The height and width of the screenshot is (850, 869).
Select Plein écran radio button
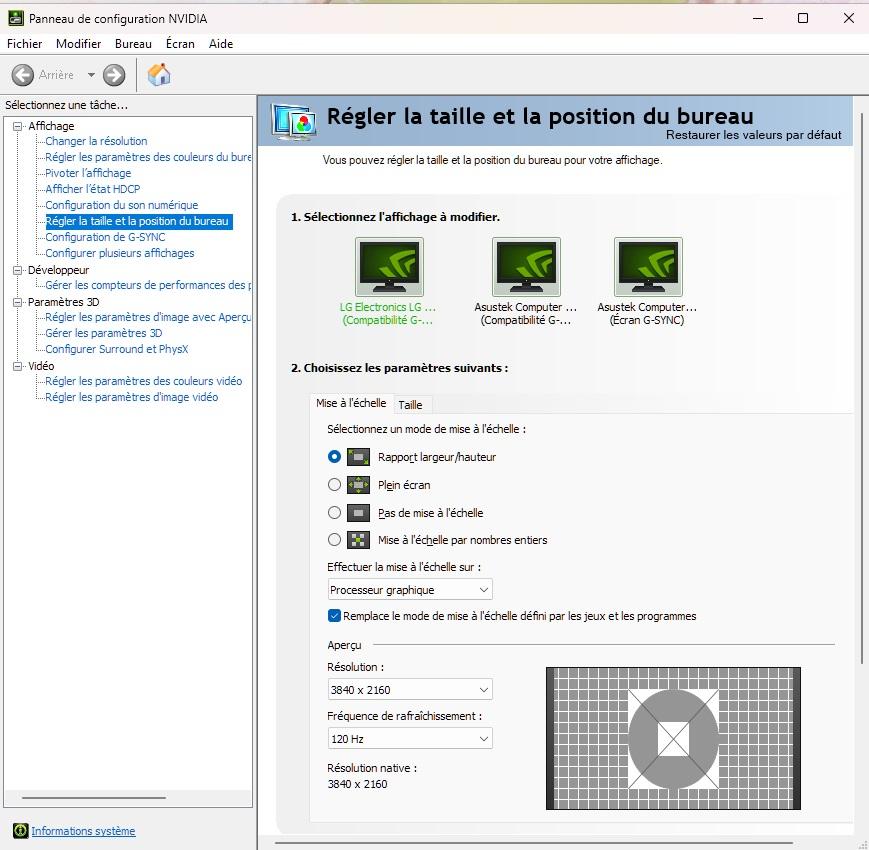tap(334, 485)
